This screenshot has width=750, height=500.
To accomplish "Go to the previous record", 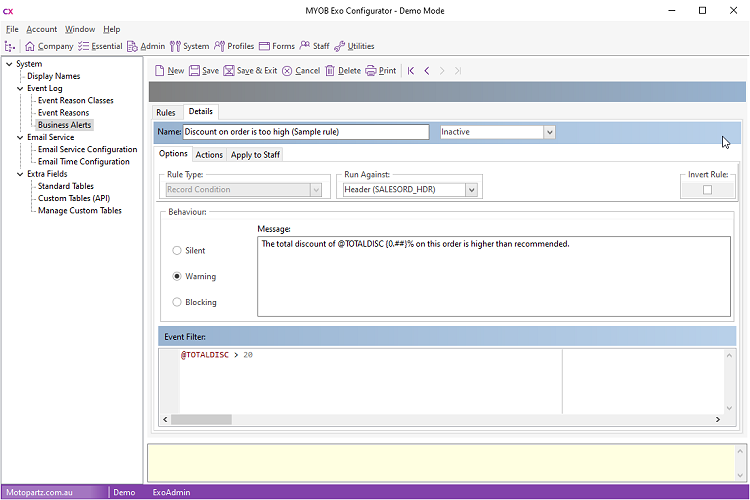I will (x=427, y=71).
